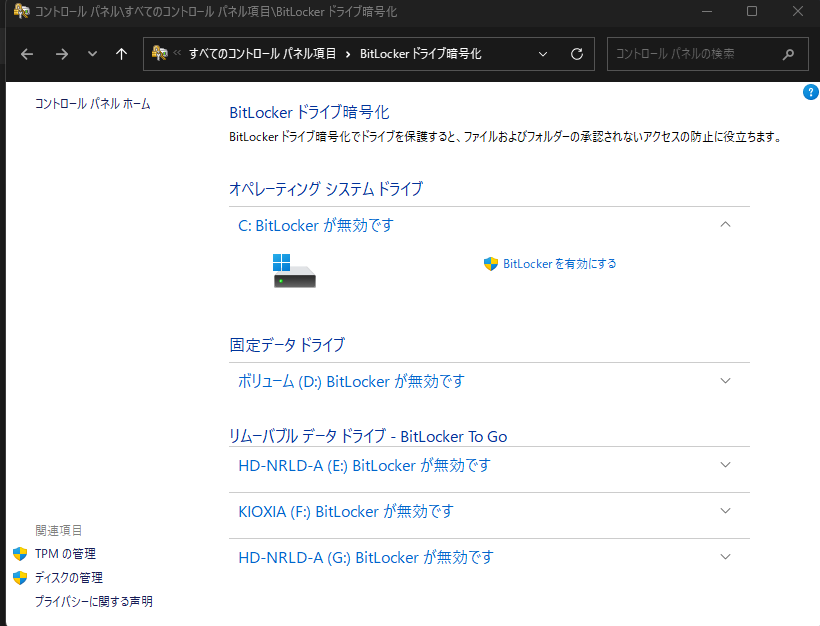Click the blue help question mark icon

click(x=811, y=92)
